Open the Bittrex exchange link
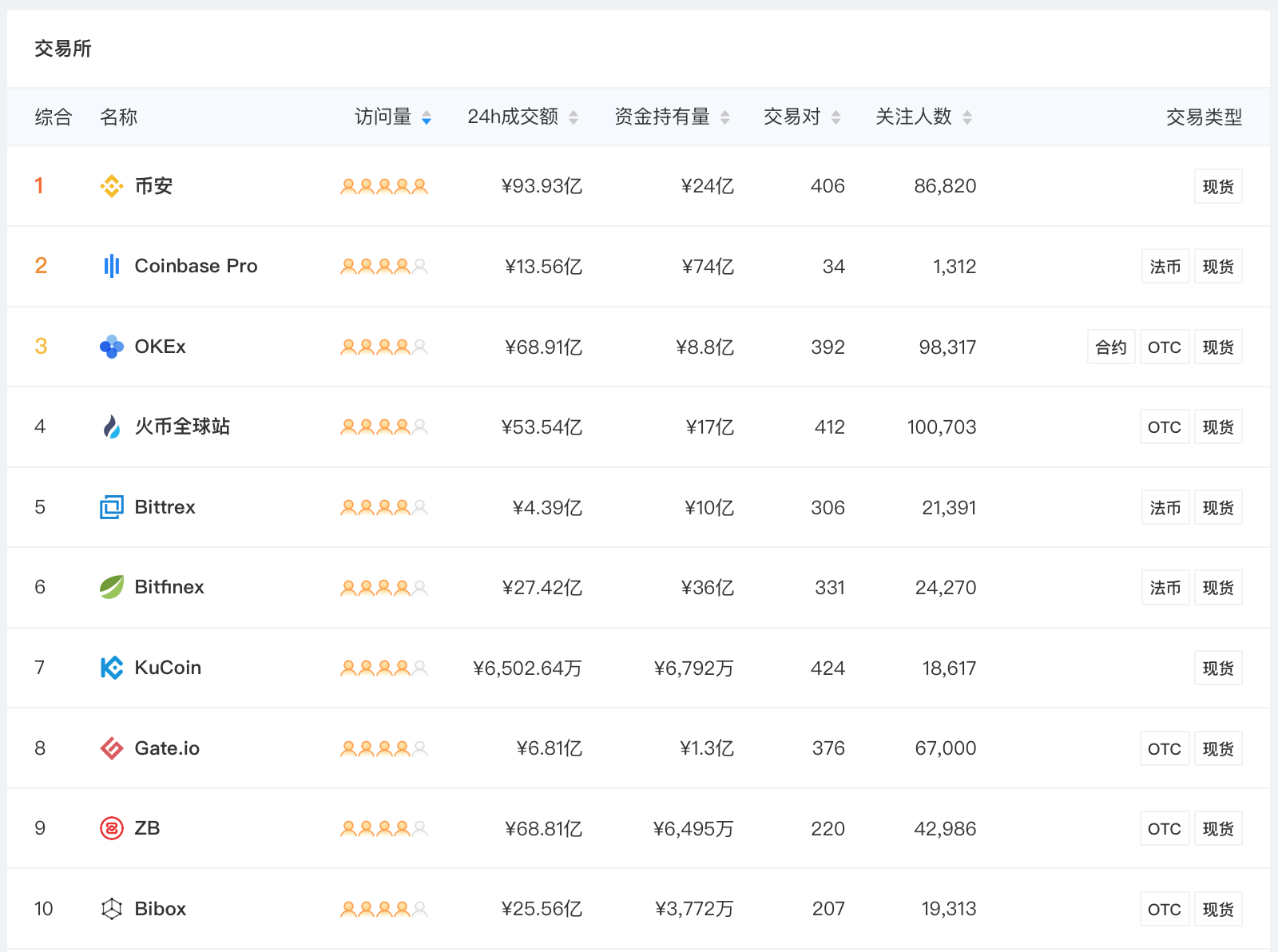 tap(165, 507)
